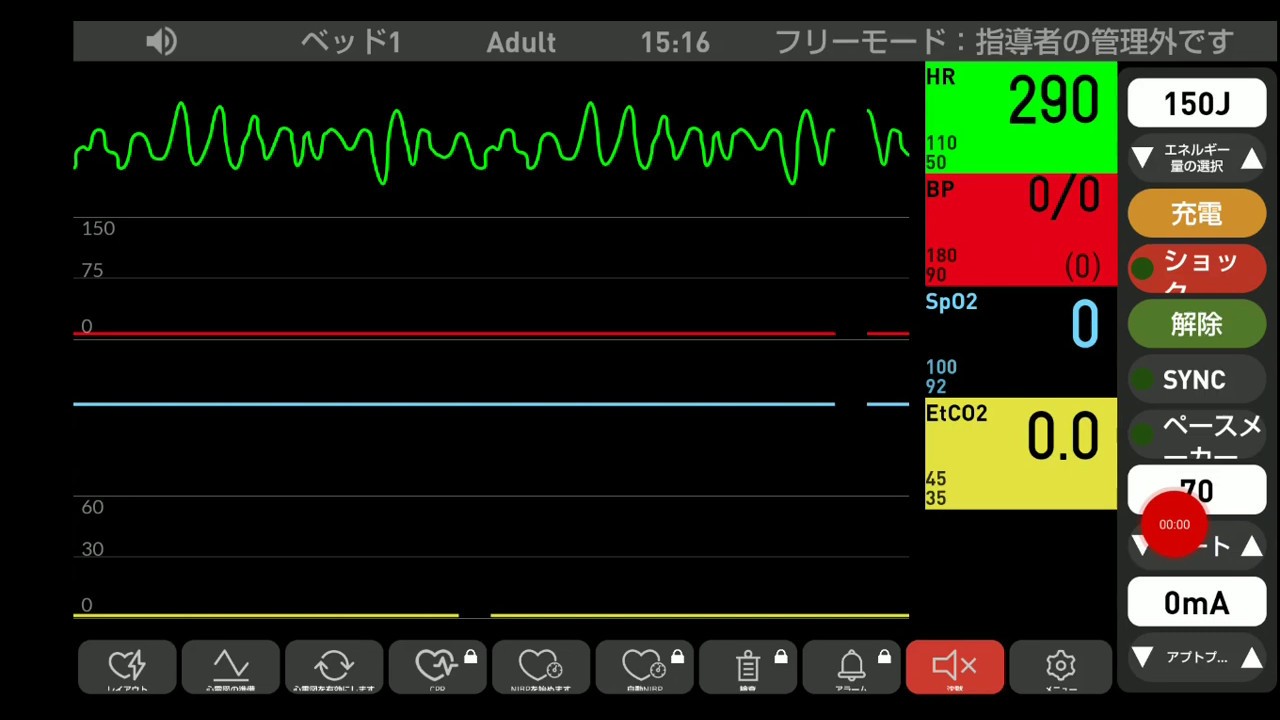The image size is (1280, 720).
Task: Click the Adult patient type label
Action: coord(521,43)
